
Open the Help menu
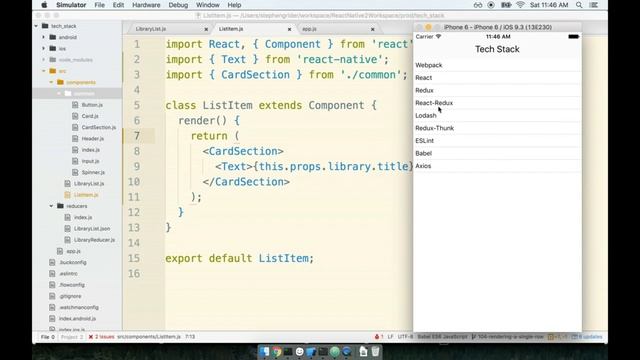(x=234, y=5)
